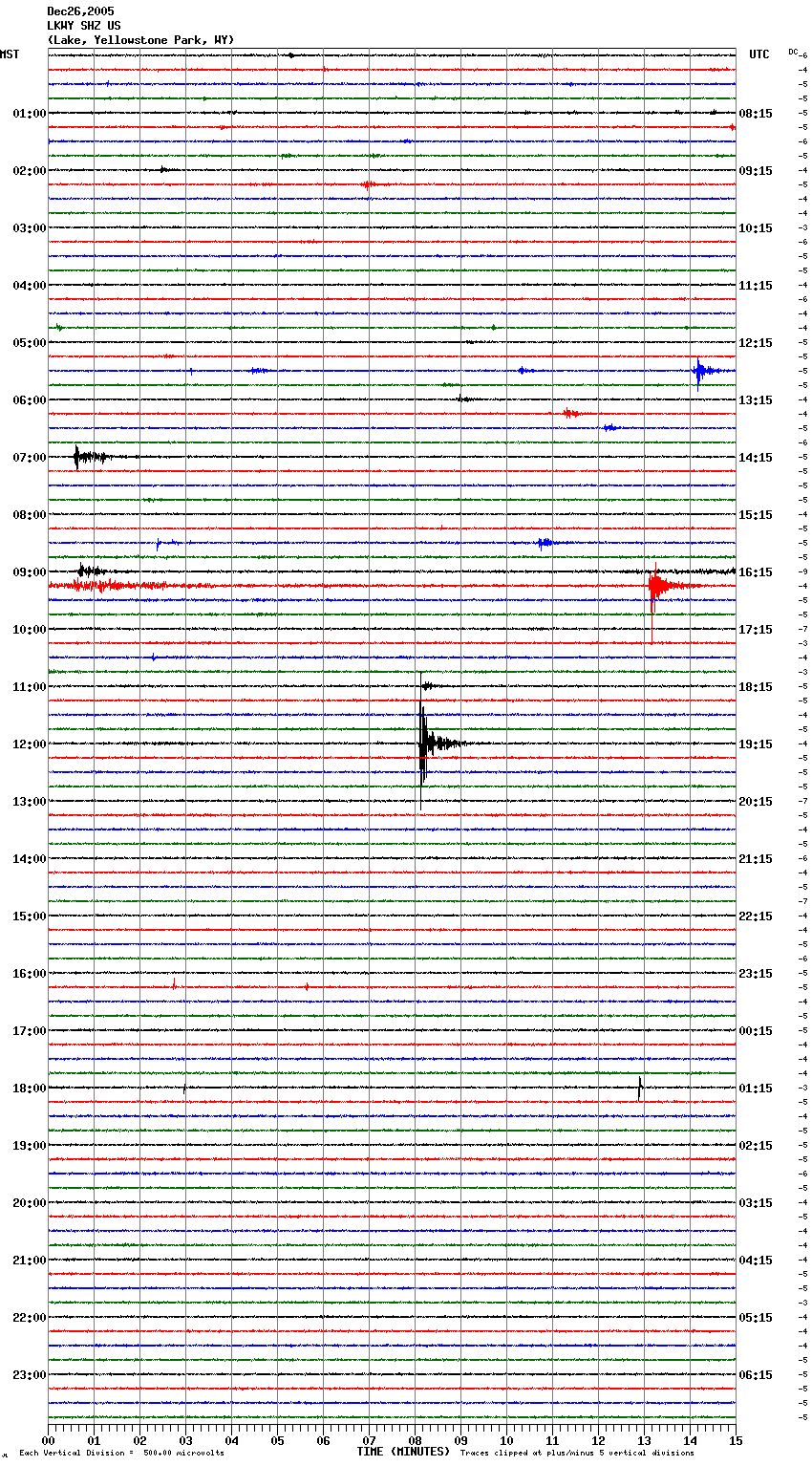Select the black spike on the 18:00 trace near minute 13

point(640,1088)
